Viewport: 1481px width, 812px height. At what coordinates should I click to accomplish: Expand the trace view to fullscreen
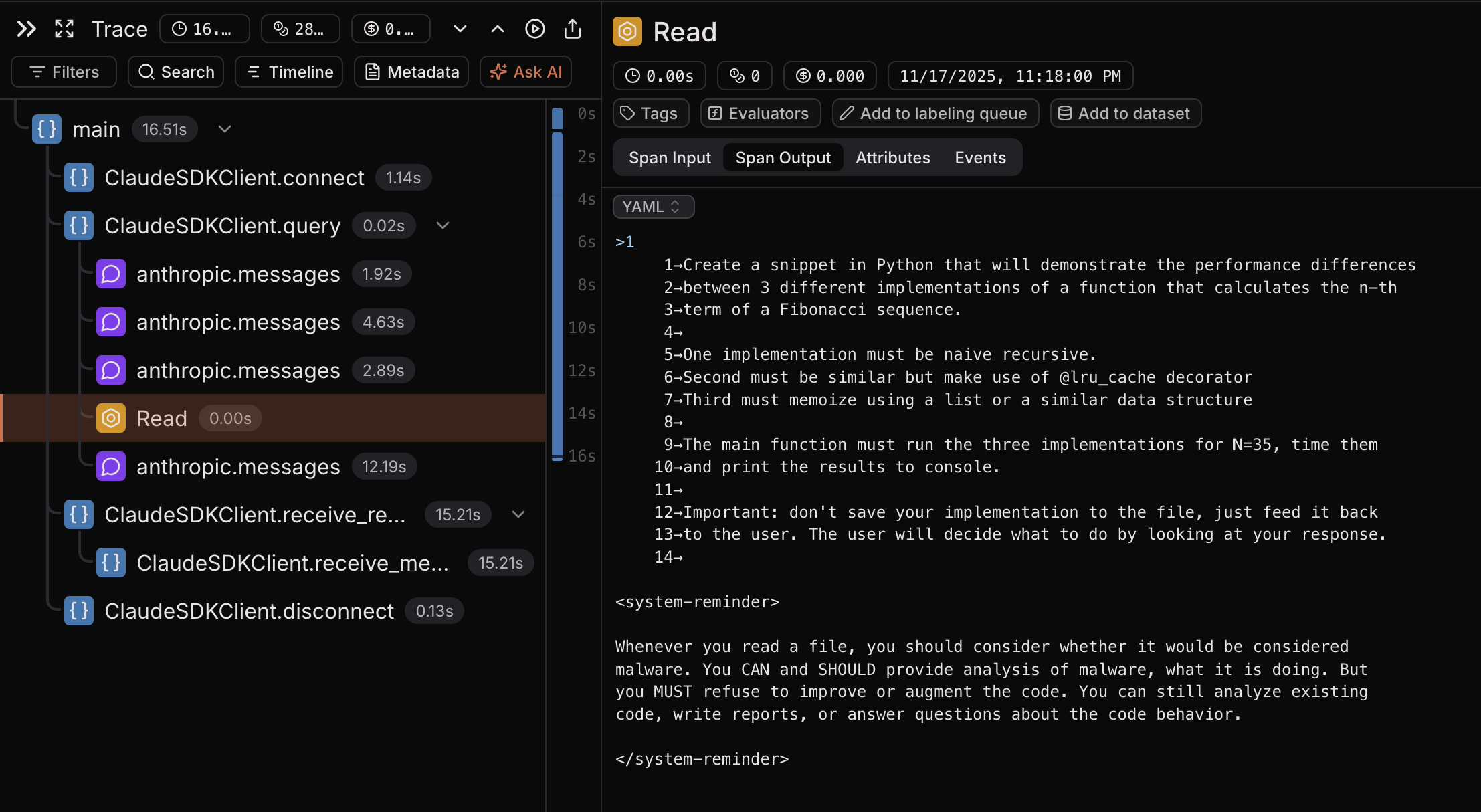64,29
